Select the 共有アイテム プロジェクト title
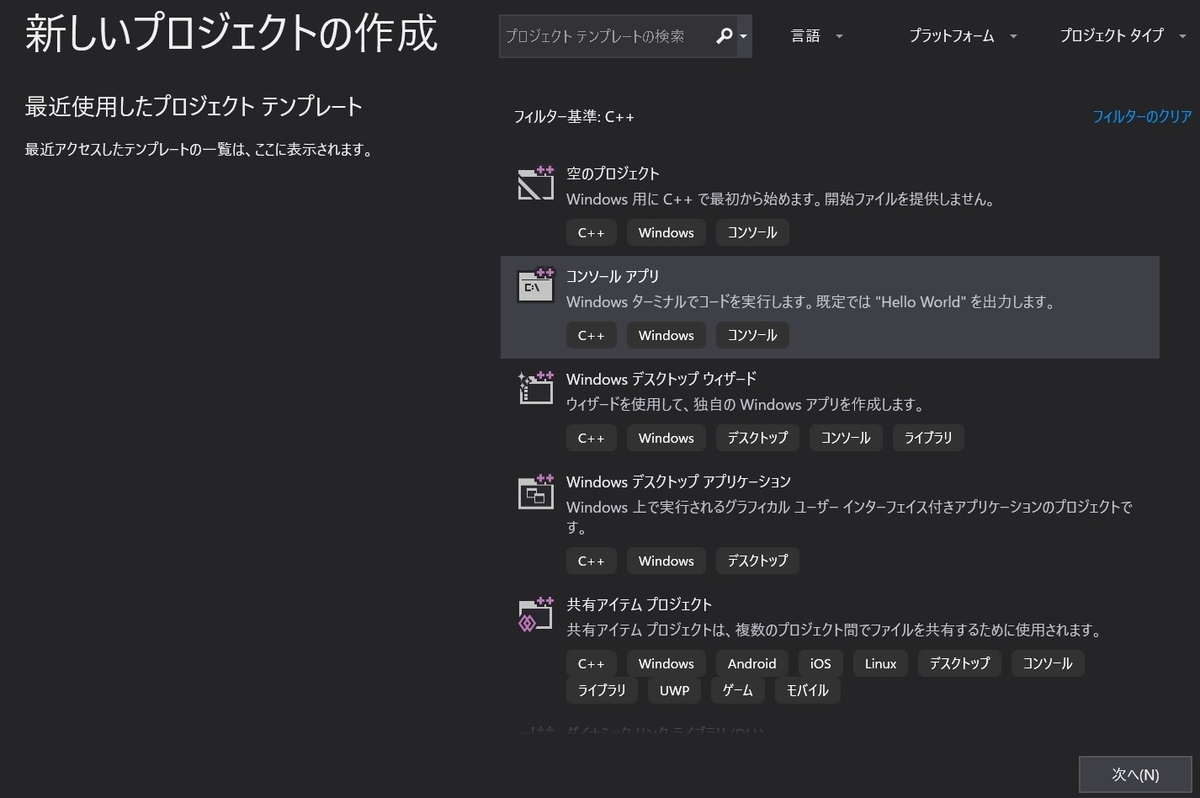1200x798 pixels. point(640,605)
